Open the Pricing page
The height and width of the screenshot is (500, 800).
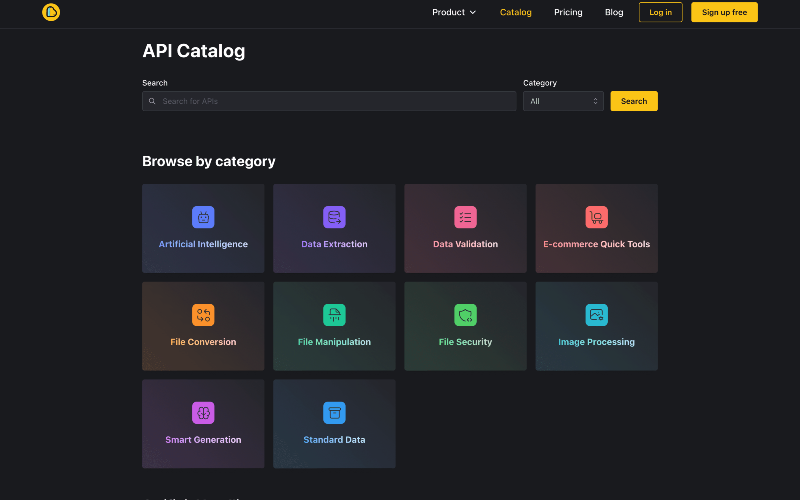(568, 12)
